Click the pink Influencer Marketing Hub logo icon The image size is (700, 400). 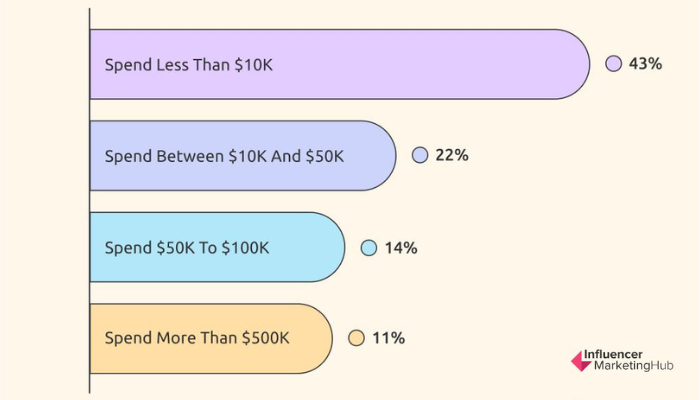[x=582, y=361]
